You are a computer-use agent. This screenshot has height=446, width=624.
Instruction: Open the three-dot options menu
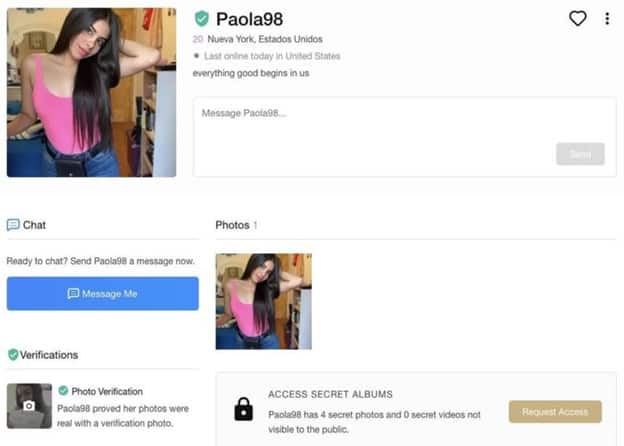(607, 19)
